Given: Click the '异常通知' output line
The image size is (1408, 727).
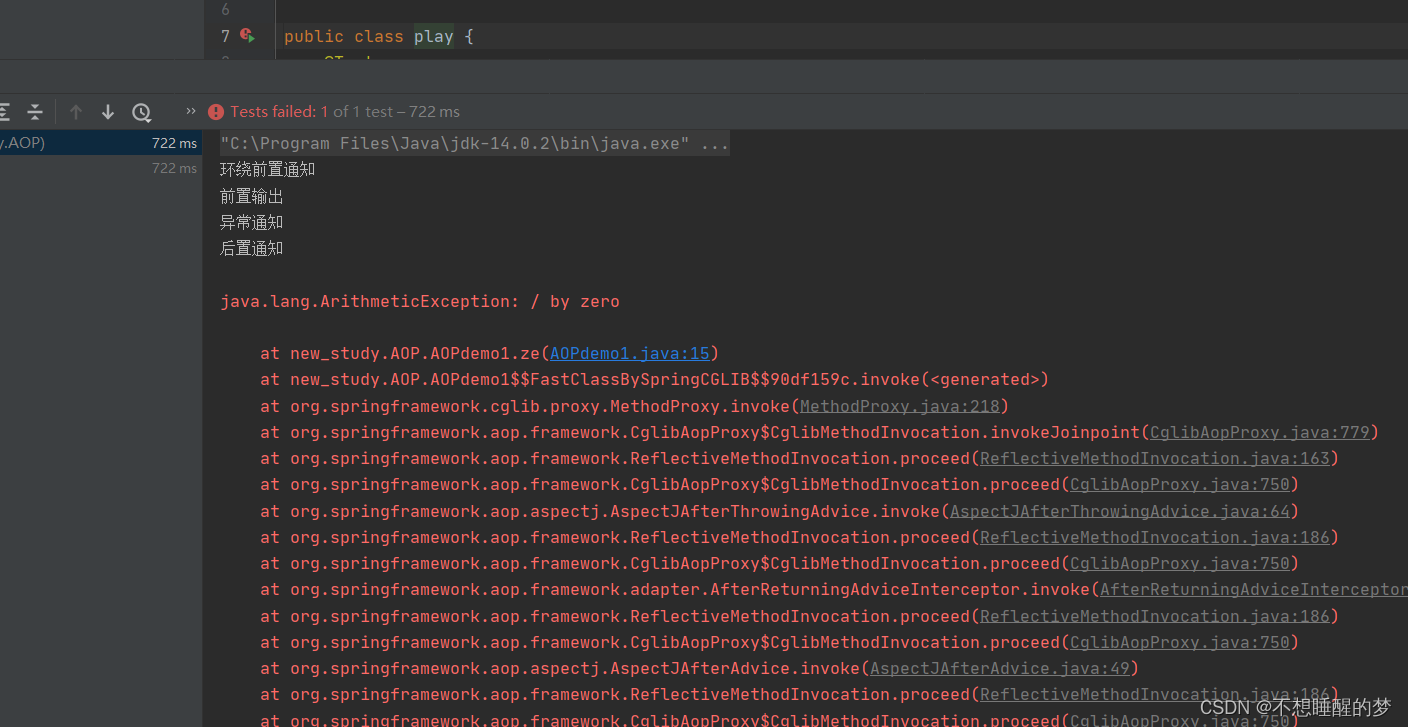Looking at the screenshot, I should point(252,222).
